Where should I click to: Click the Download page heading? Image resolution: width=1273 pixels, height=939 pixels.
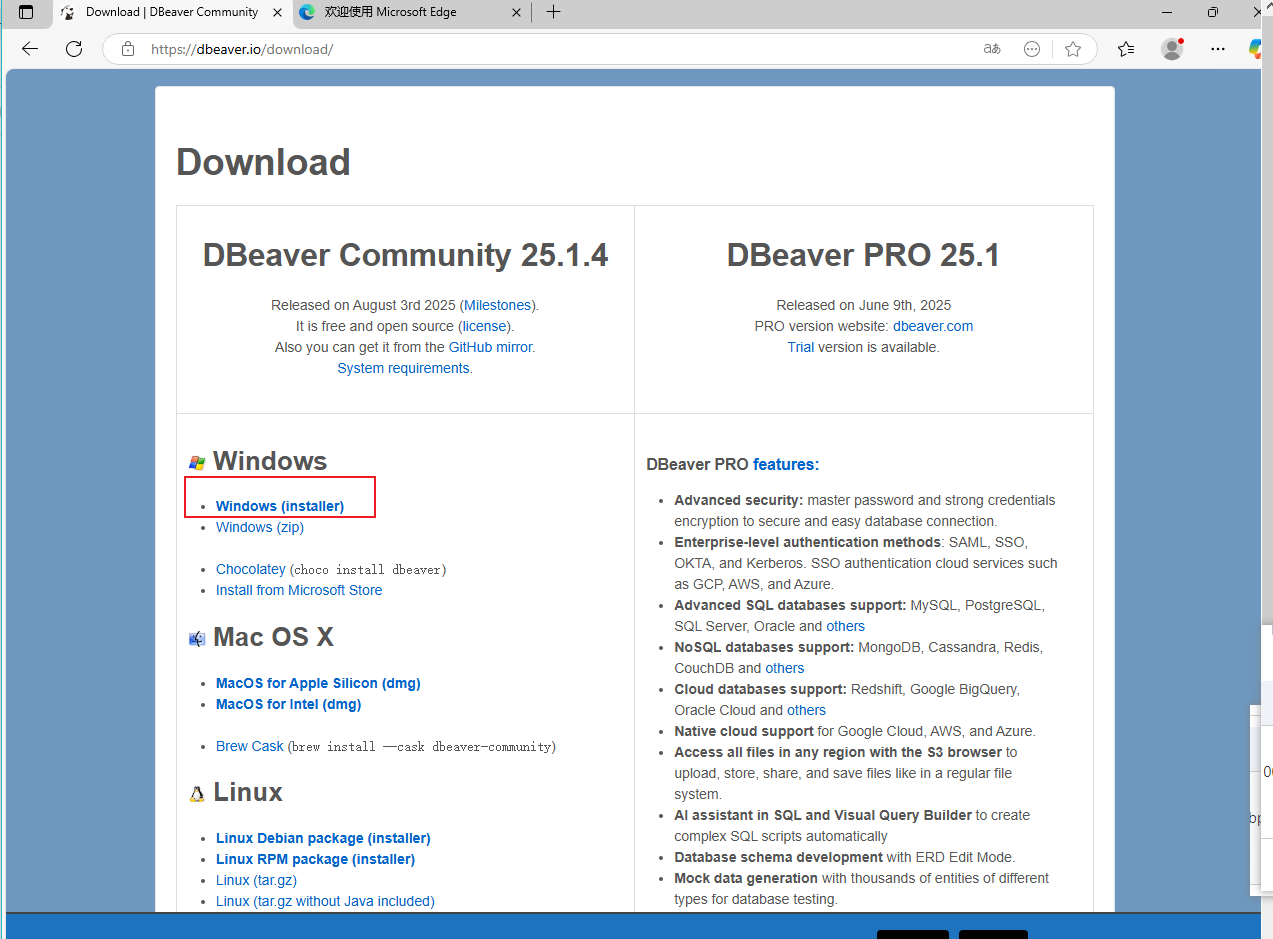263,162
